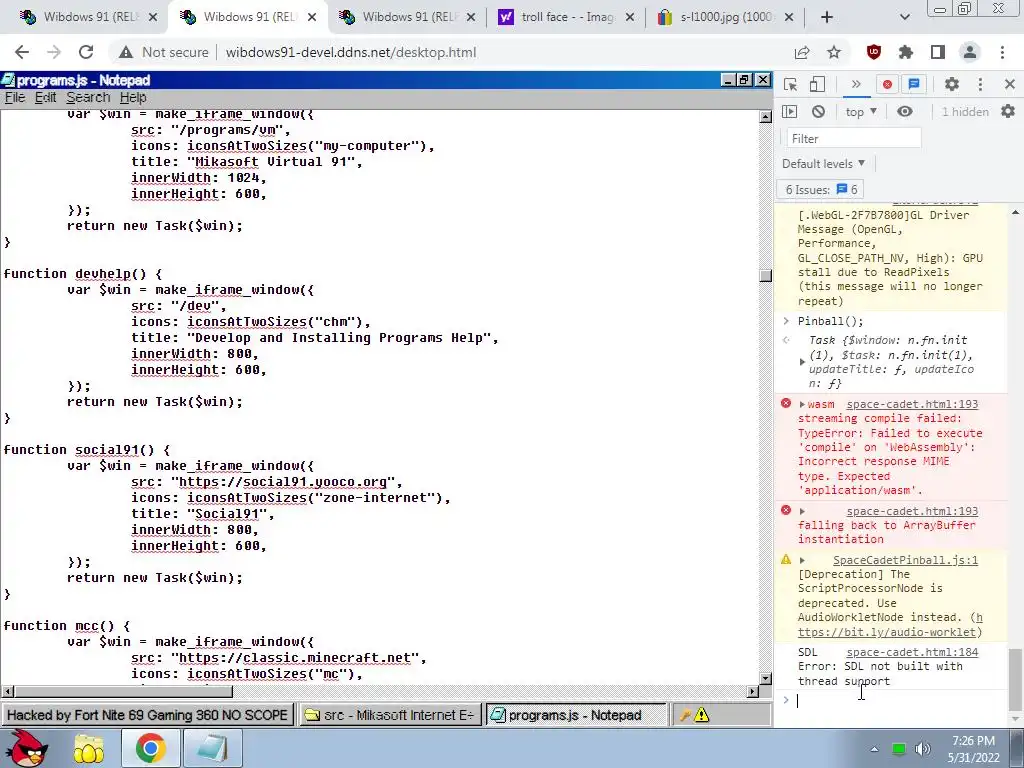Open Notepad Search menu
This screenshot has height=768, width=1024.
[x=88, y=97]
